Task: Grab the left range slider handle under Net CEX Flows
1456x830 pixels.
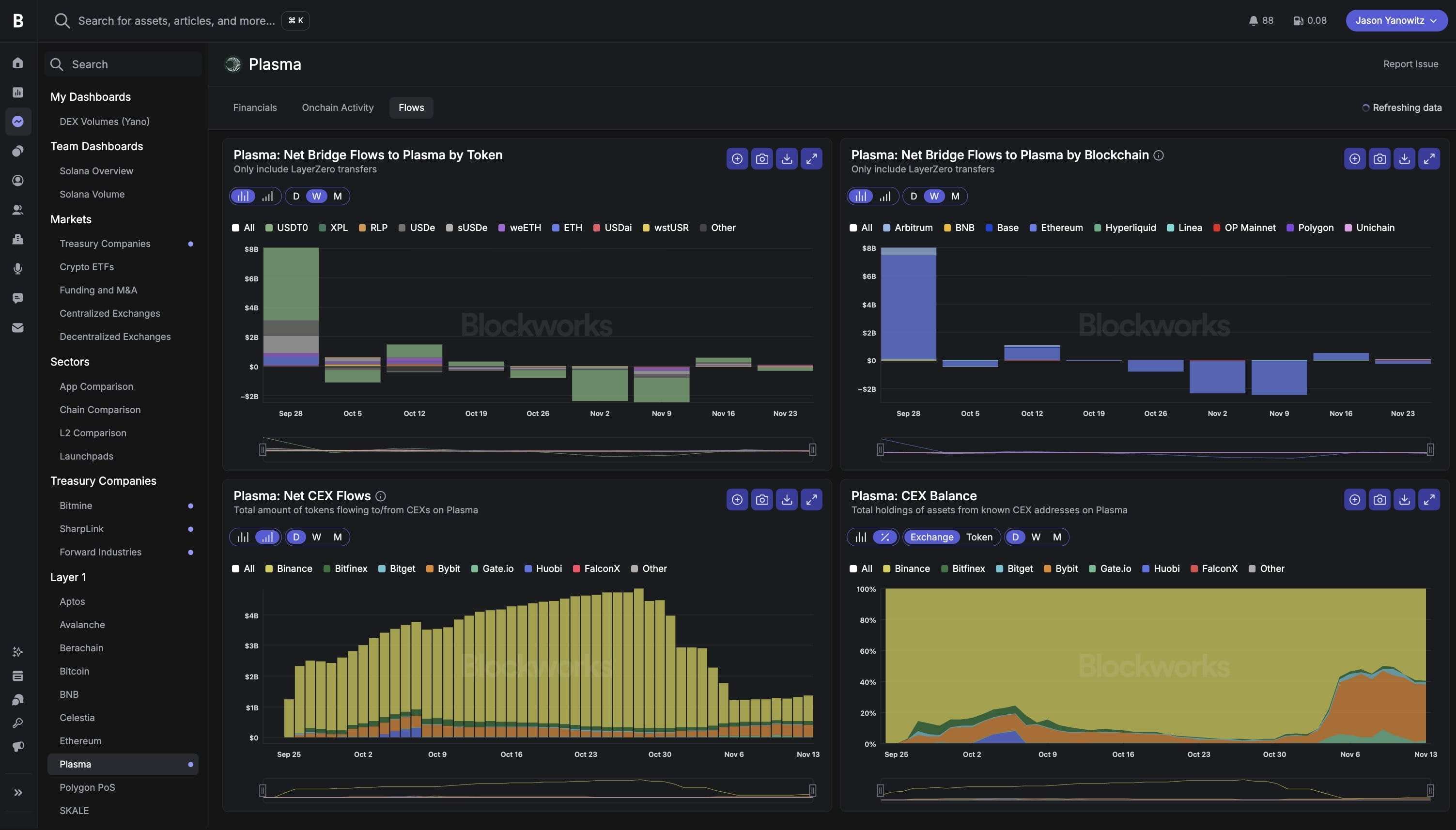Action: click(263, 790)
